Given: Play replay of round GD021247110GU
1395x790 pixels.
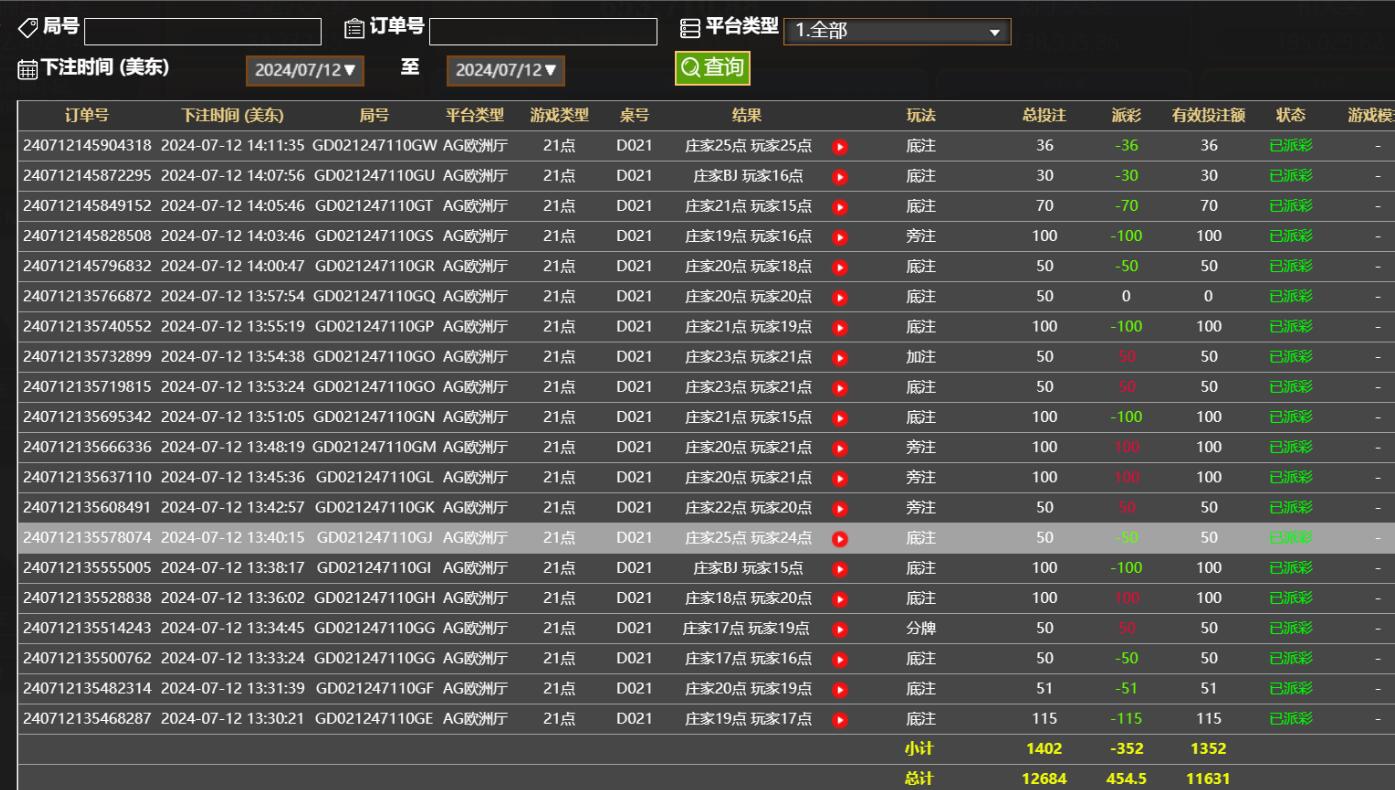Looking at the screenshot, I should click(x=840, y=176).
